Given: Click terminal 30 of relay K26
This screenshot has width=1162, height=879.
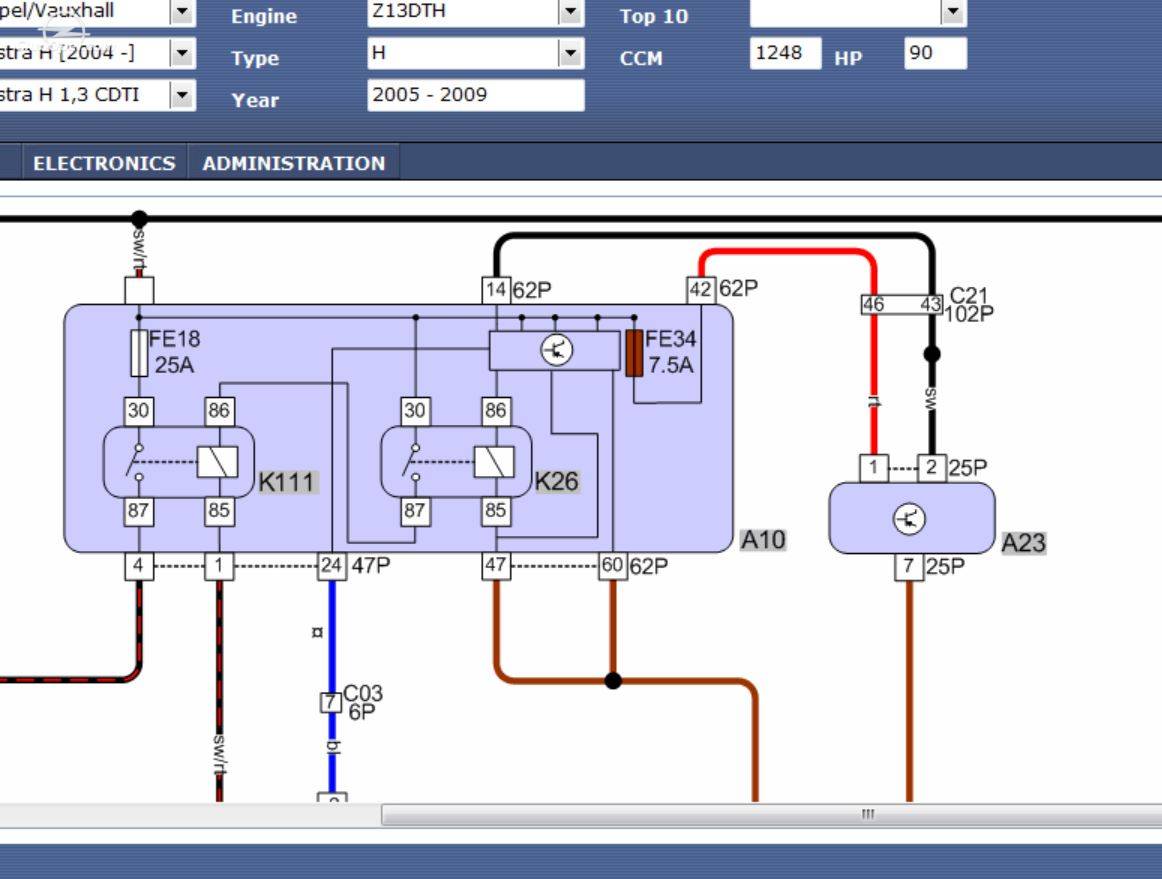Looking at the screenshot, I should coord(415,411).
